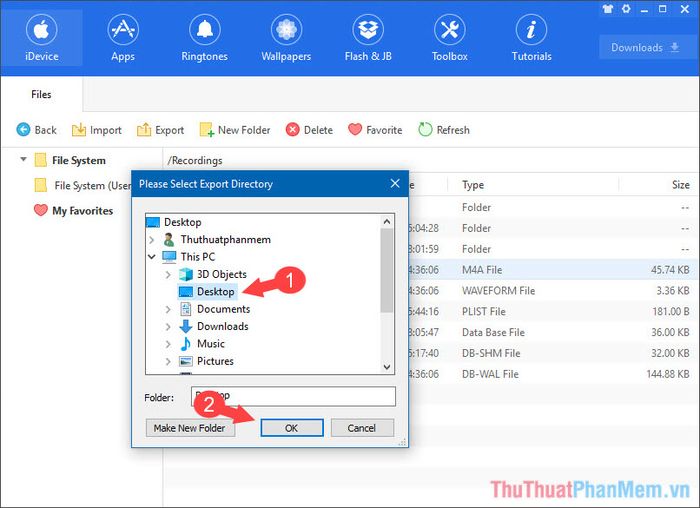700x508 pixels.
Task: Go Back using the toolbar arrow
Action: coord(37,130)
